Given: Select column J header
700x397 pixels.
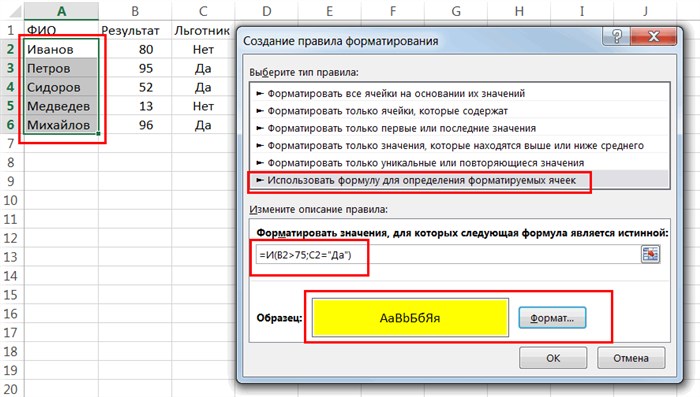Looking at the screenshot, I should [646, 11].
